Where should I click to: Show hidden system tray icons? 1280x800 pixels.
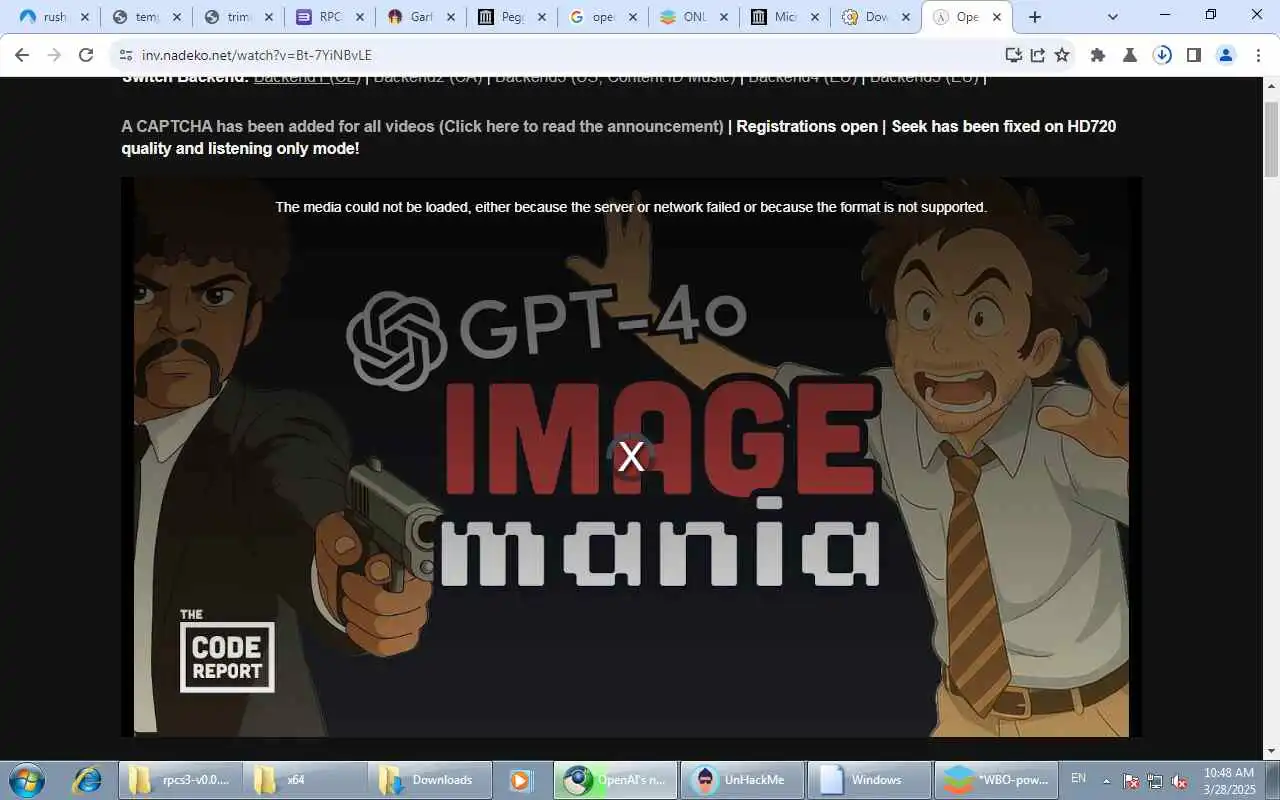1106,780
